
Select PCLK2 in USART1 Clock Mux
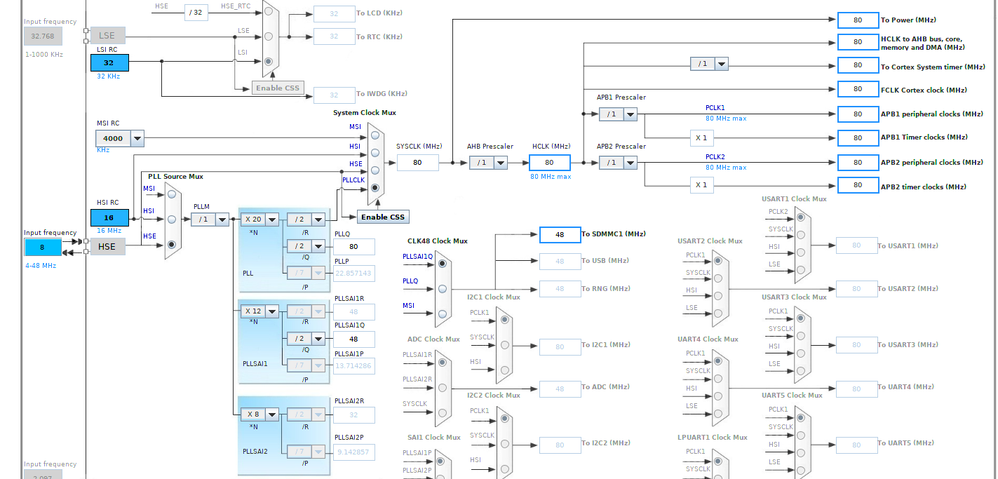click(801, 218)
